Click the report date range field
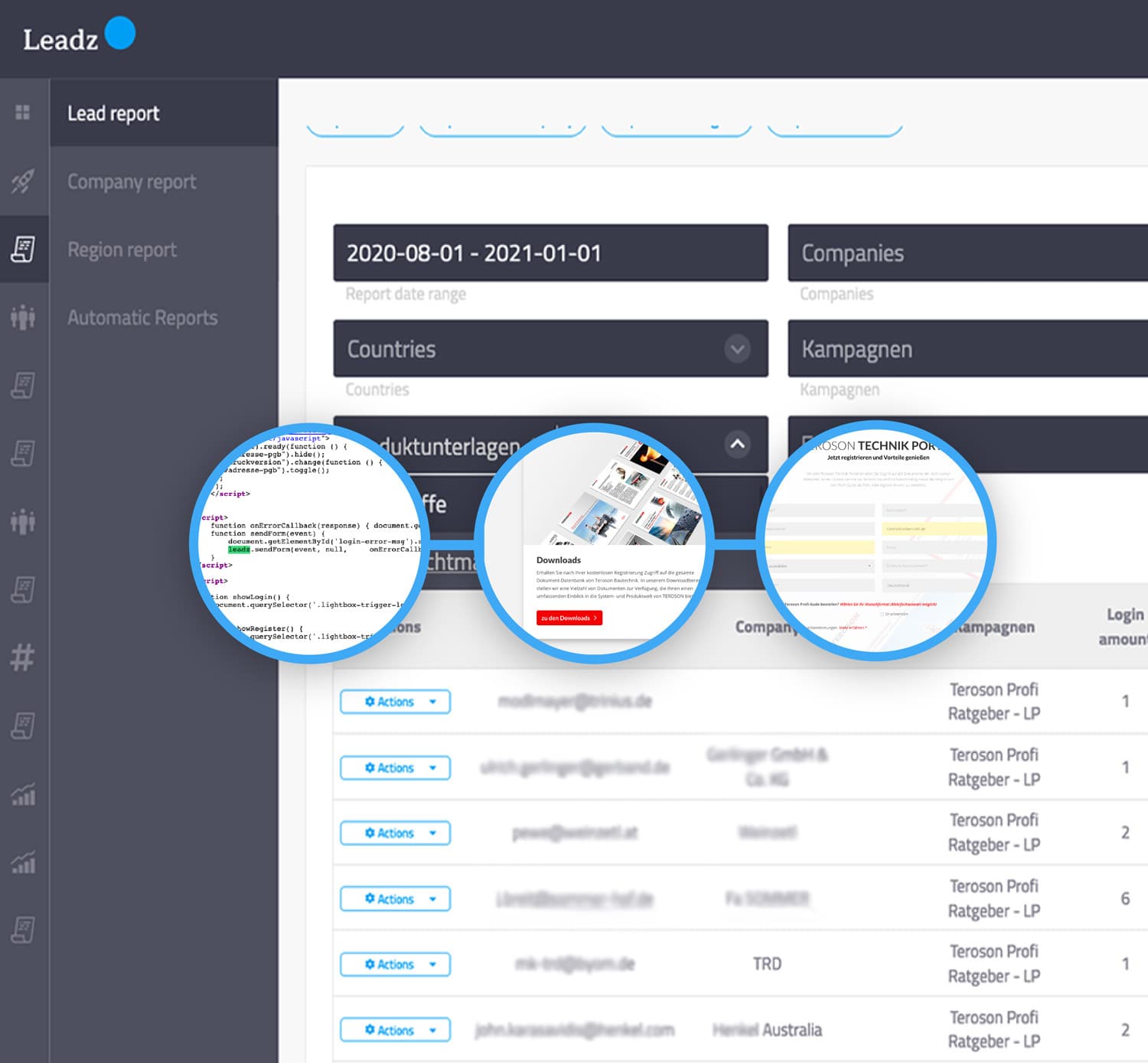This screenshot has height=1063, width=1148. [x=550, y=253]
